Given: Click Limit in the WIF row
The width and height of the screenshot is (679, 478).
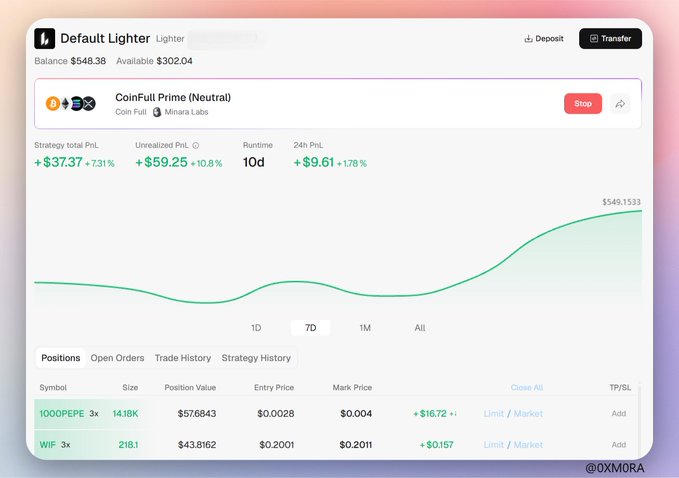Looking at the screenshot, I should click(x=494, y=445).
